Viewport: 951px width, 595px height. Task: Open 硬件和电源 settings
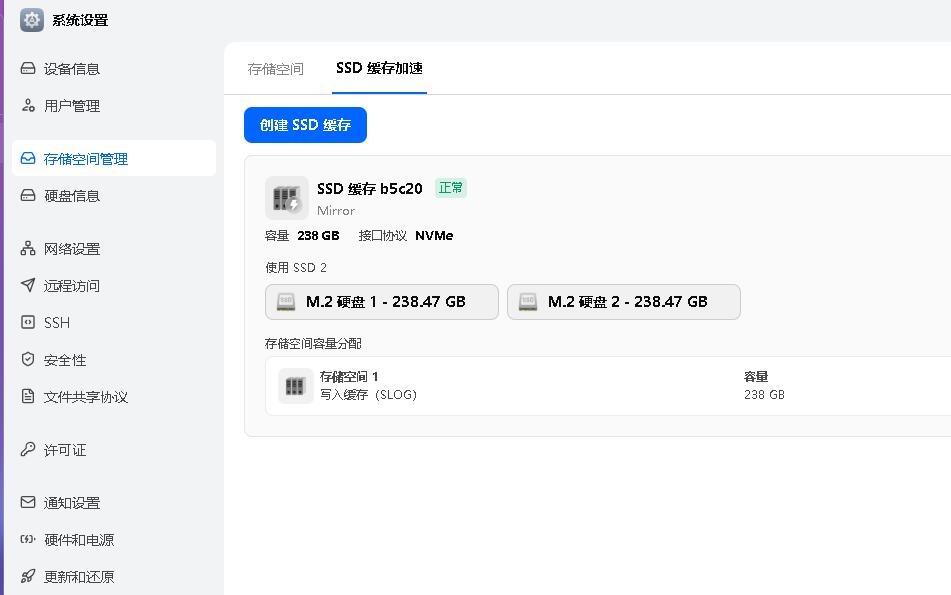click(x=113, y=540)
